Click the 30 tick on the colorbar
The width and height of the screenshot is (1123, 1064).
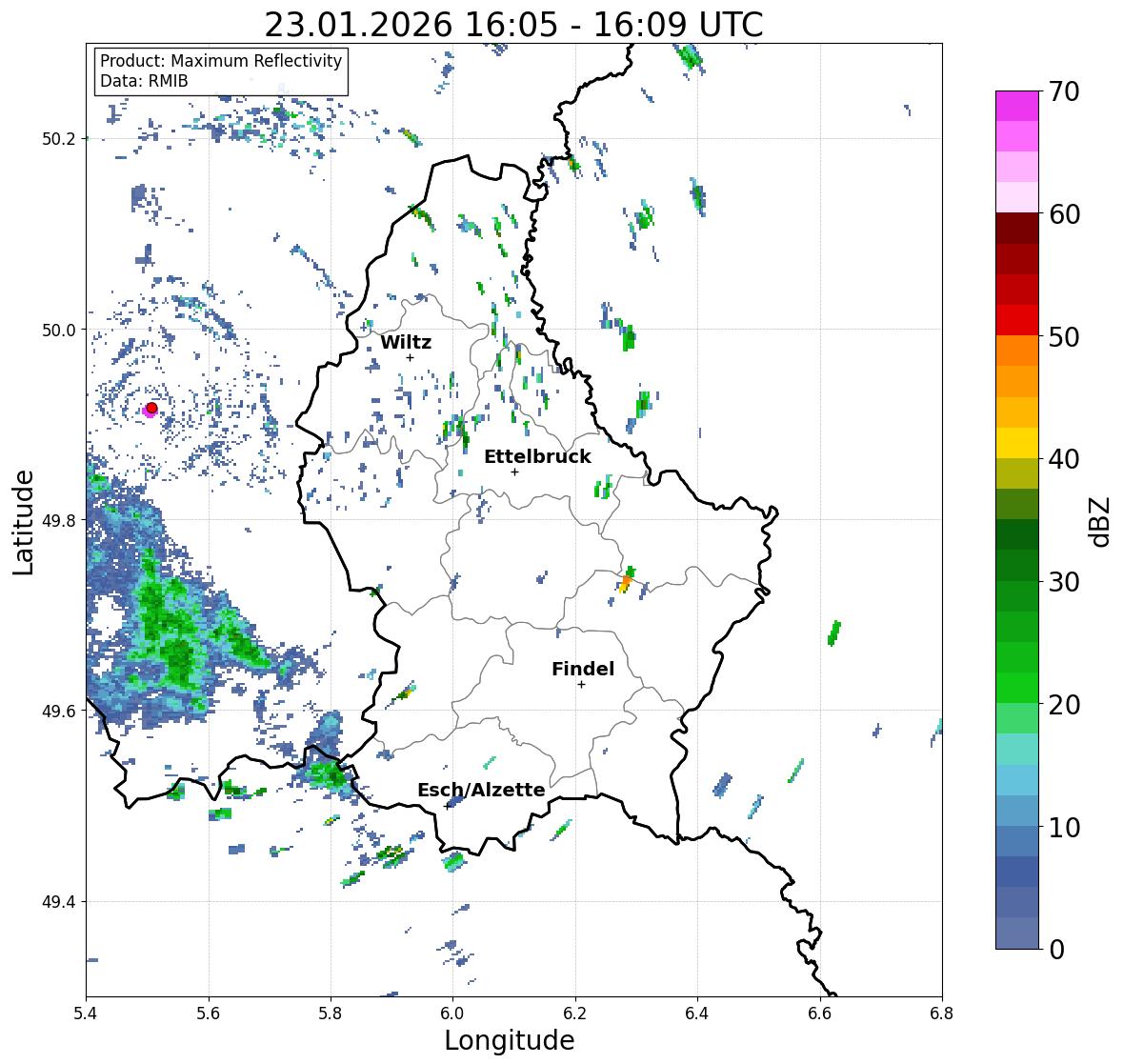[x=1064, y=581]
